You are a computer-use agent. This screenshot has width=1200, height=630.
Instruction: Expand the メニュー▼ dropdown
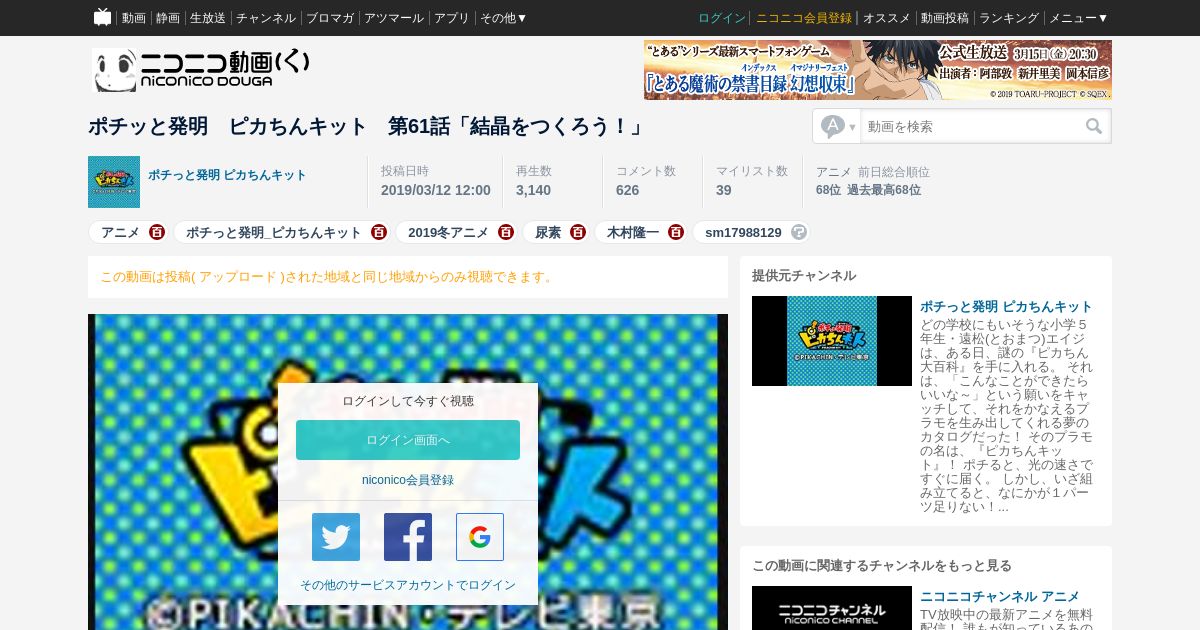click(1078, 18)
